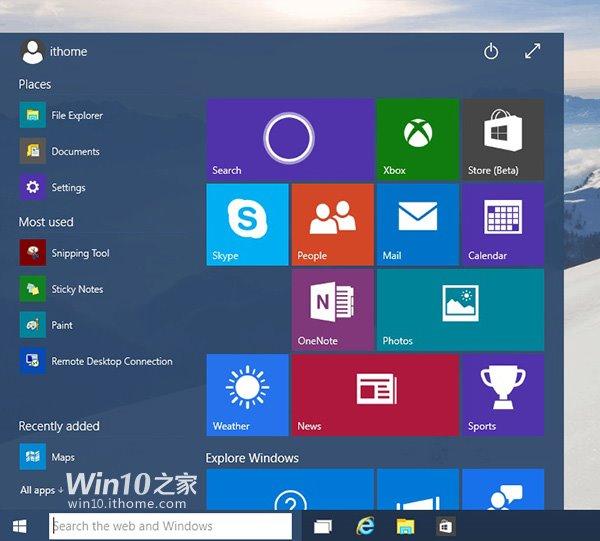This screenshot has width=600, height=541.
Task: Click the Windows Start button
Action: point(20,525)
